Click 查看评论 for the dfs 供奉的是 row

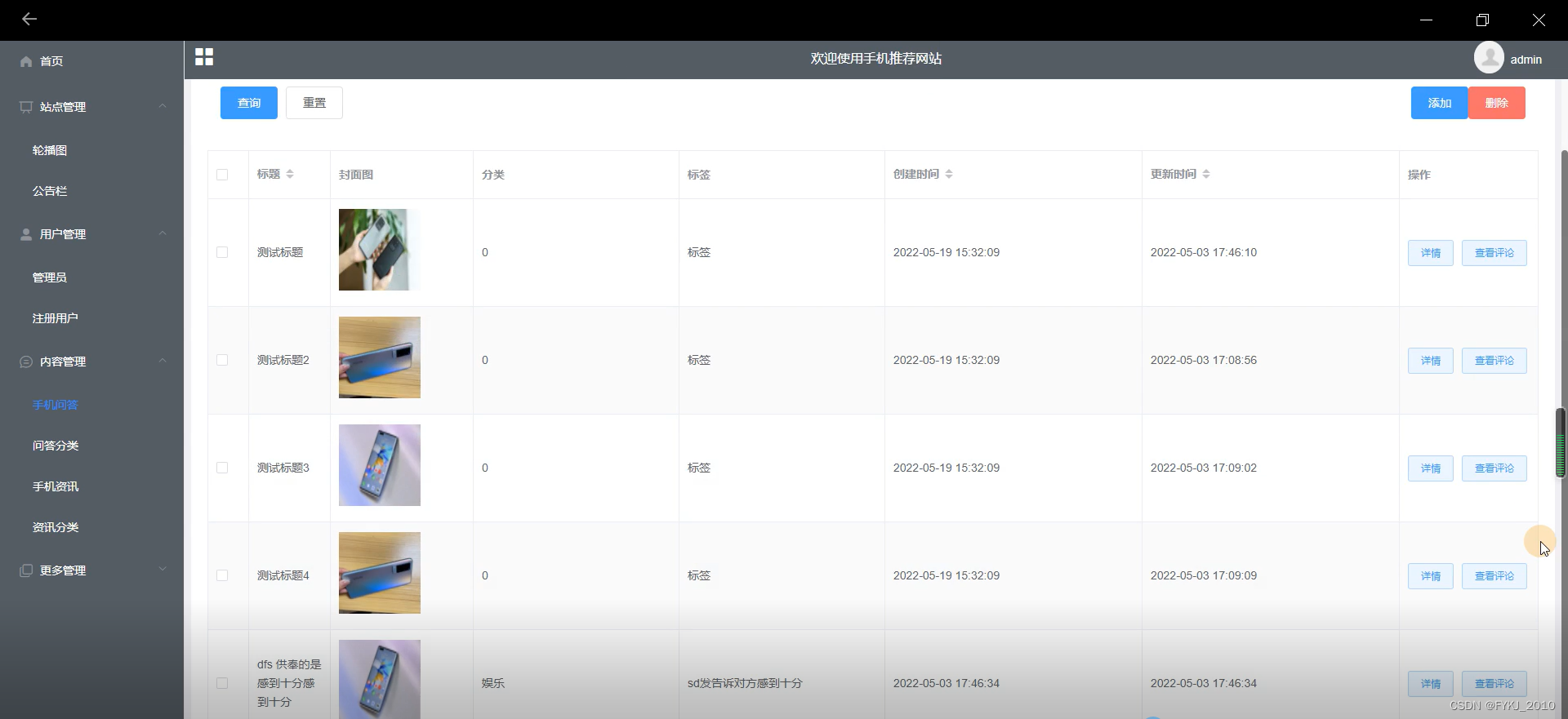click(x=1494, y=684)
